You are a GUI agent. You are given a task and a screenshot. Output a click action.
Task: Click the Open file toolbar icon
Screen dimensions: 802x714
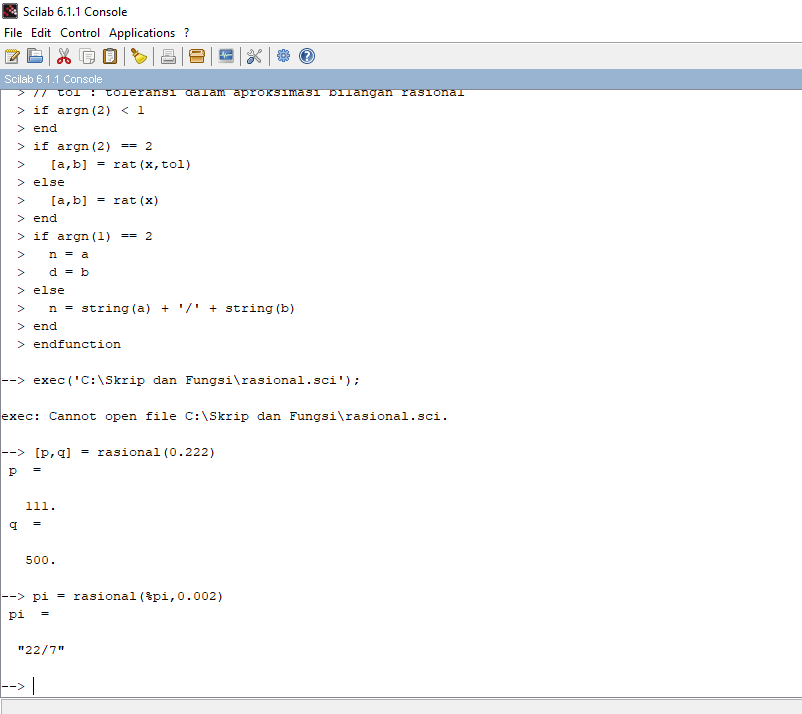pos(35,56)
